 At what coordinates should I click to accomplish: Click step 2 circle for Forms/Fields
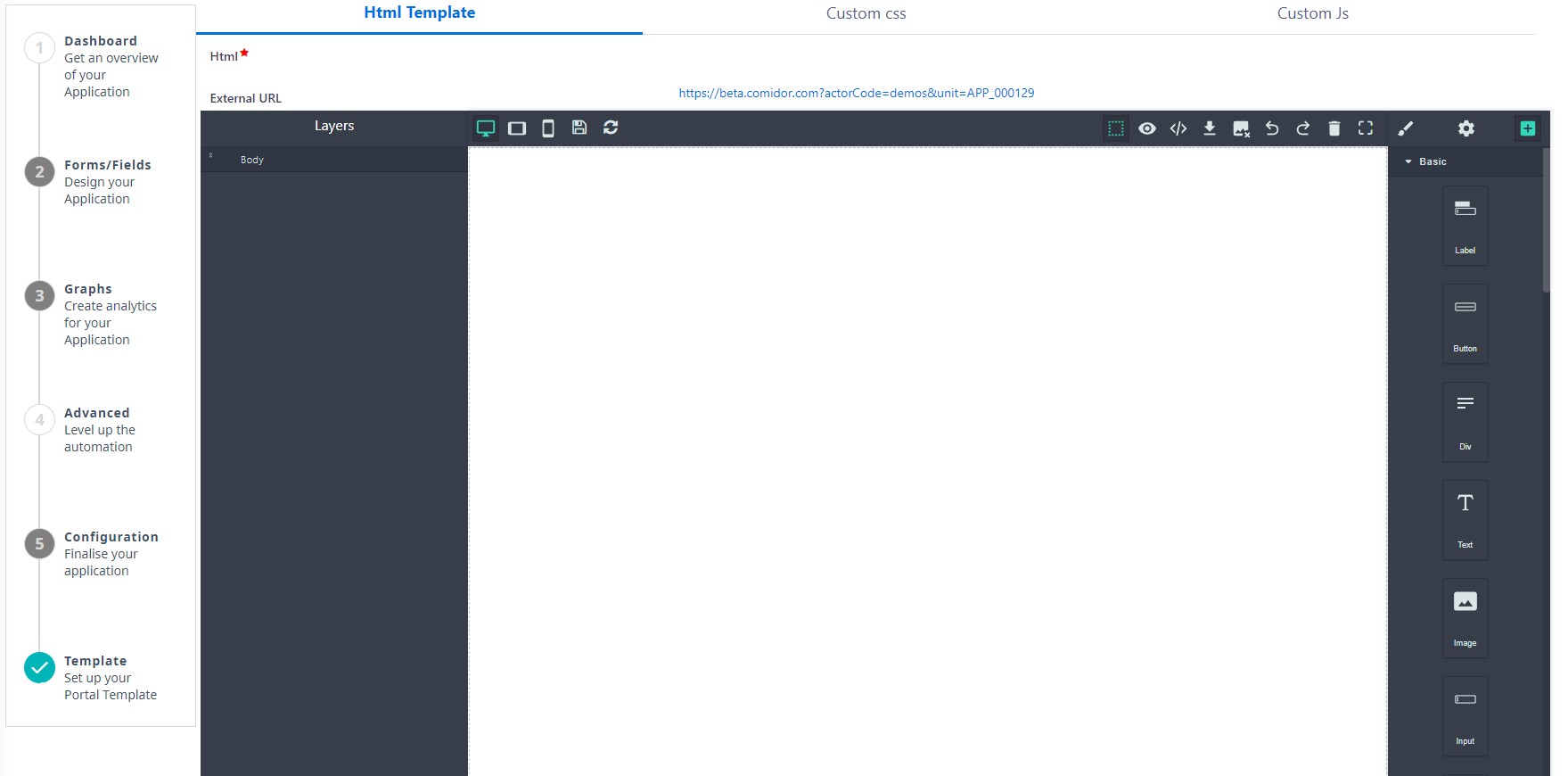click(x=39, y=172)
